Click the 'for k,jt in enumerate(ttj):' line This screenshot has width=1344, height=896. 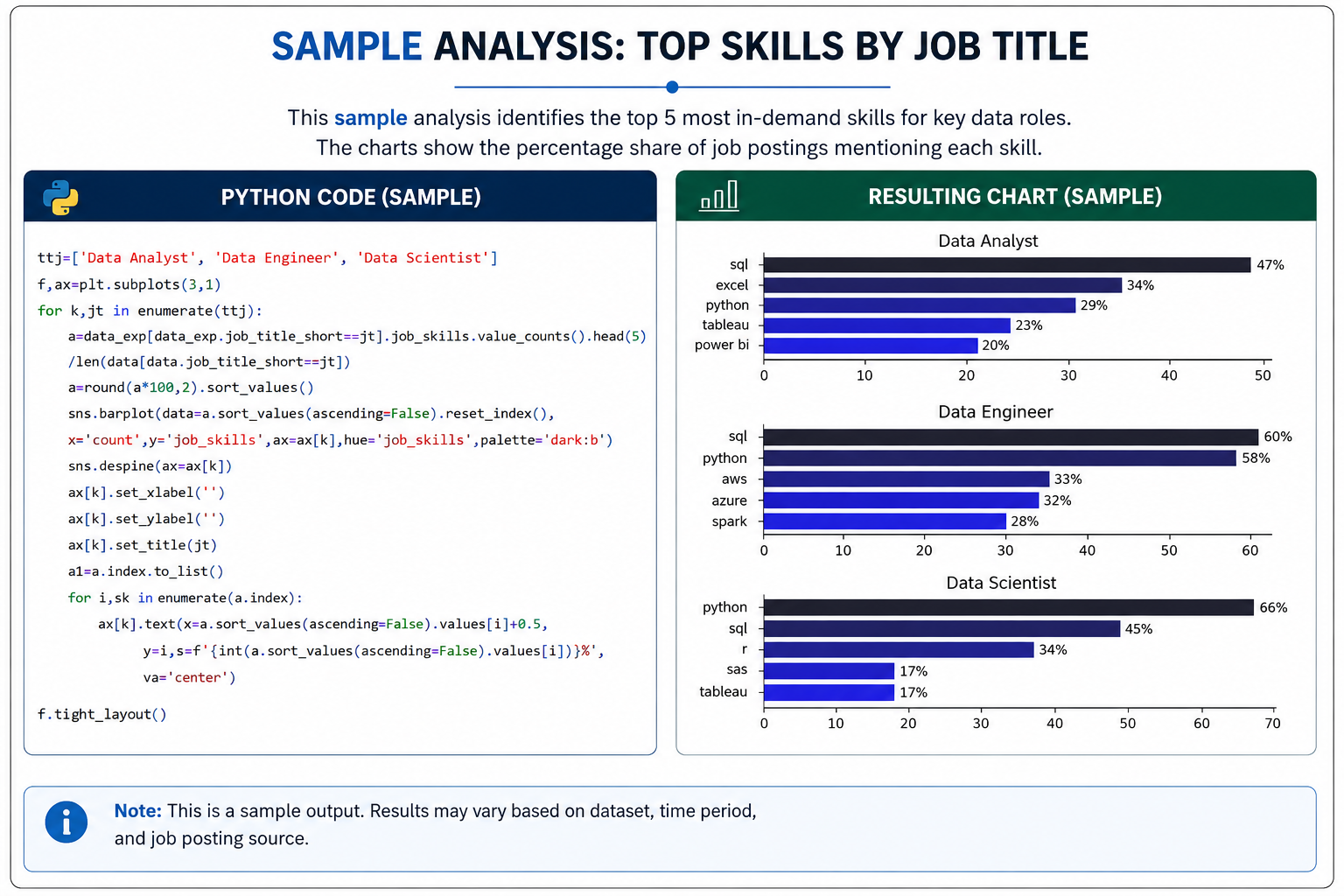point(150,311)
